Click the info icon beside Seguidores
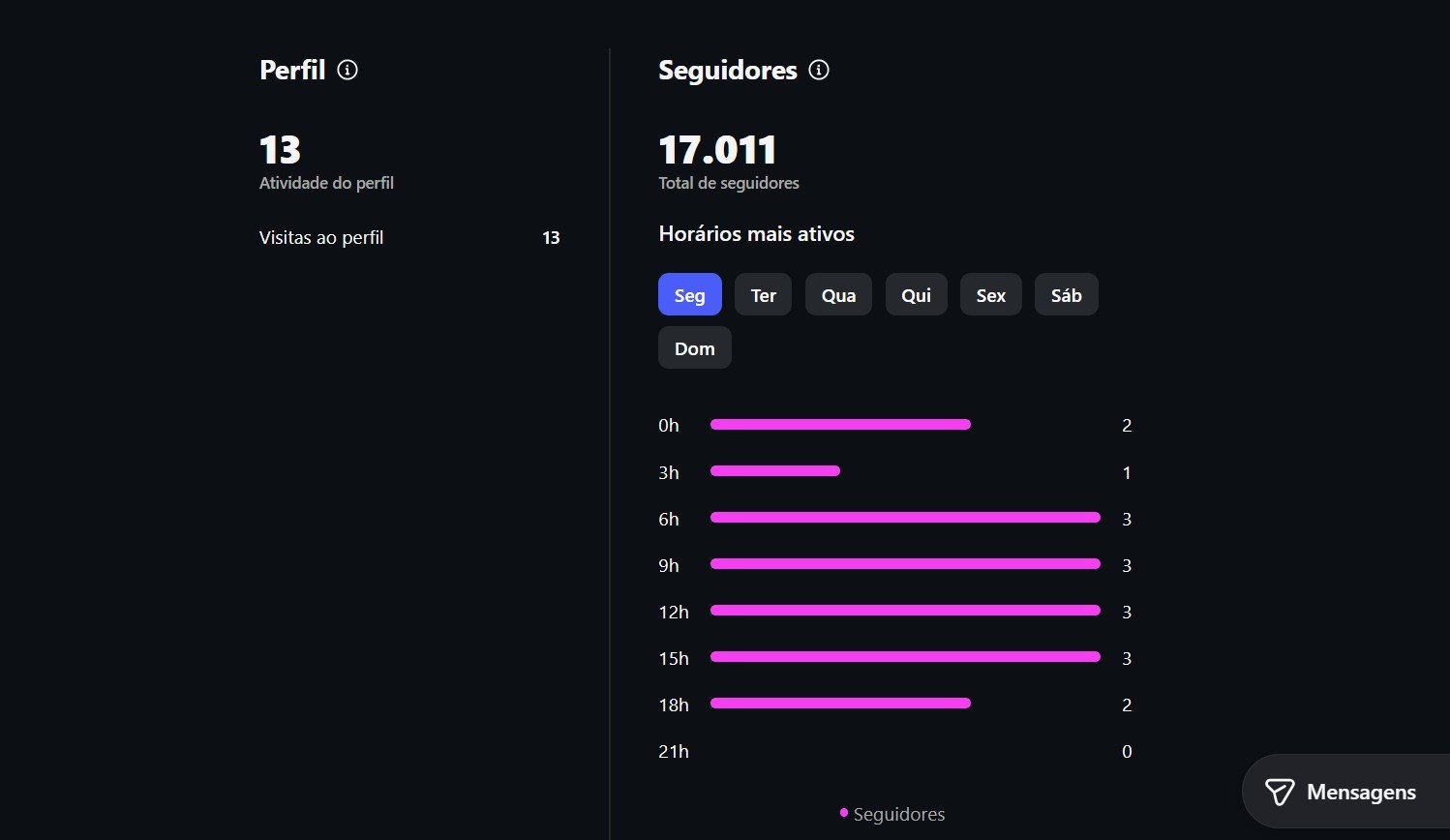 tap(819, 70)
